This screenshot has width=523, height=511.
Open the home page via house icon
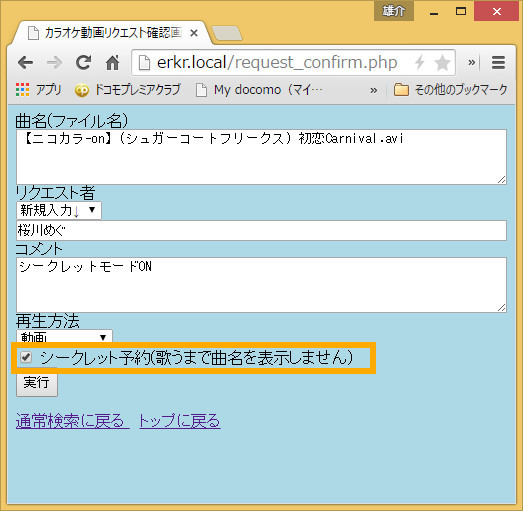coord(112,62)
